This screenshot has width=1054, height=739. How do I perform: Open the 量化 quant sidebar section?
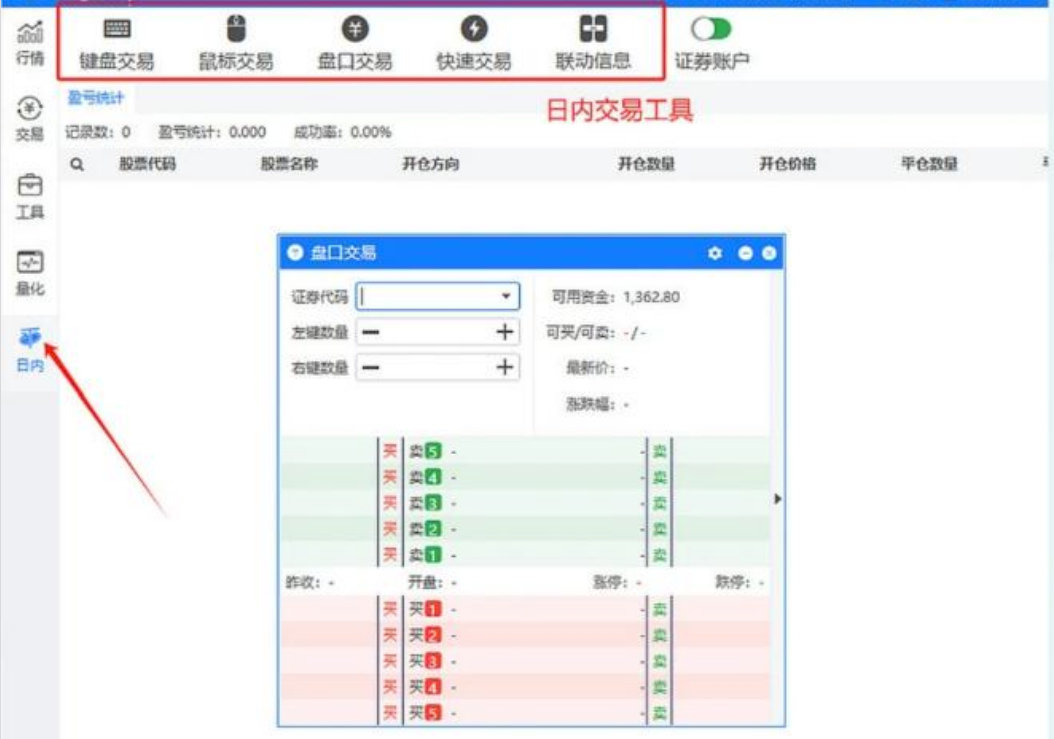(x=30, y=272)
